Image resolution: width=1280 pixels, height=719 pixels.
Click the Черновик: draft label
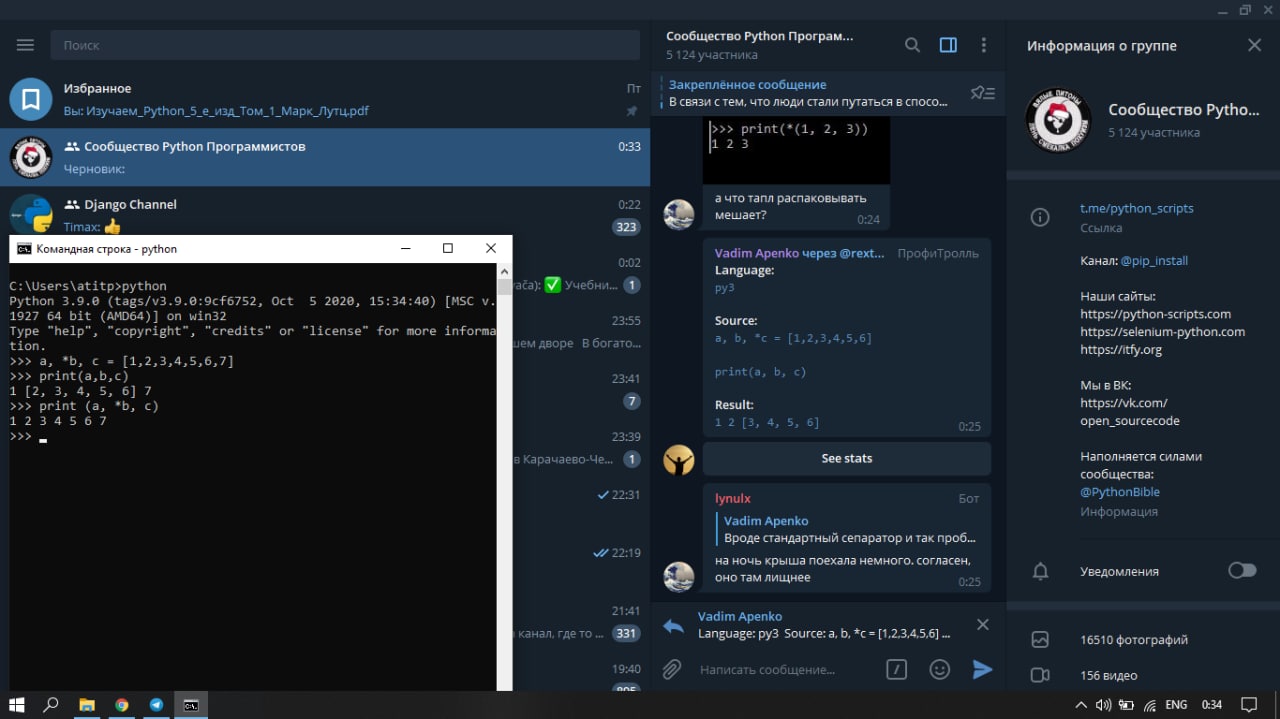pyautogui.click(x=95, y=169)
